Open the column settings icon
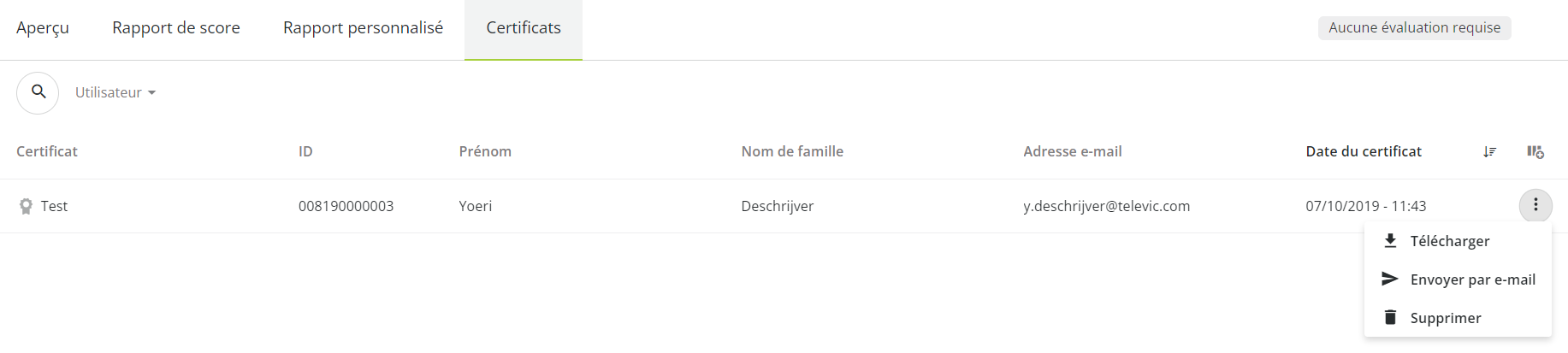 coord(1535,151)
